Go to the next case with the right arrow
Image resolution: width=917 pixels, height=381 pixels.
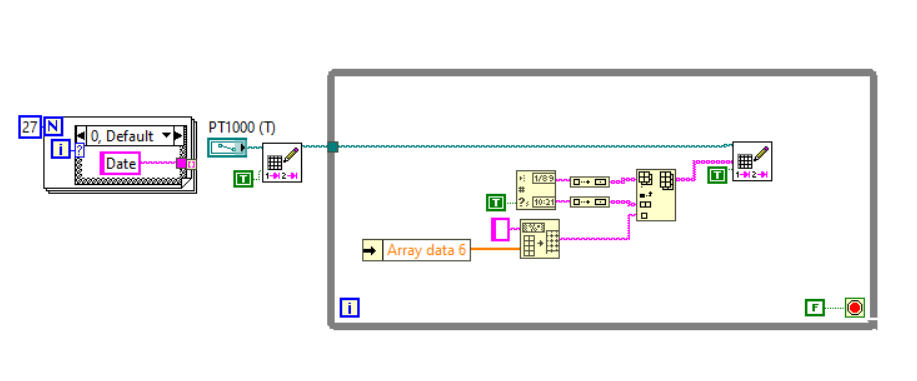178,136
